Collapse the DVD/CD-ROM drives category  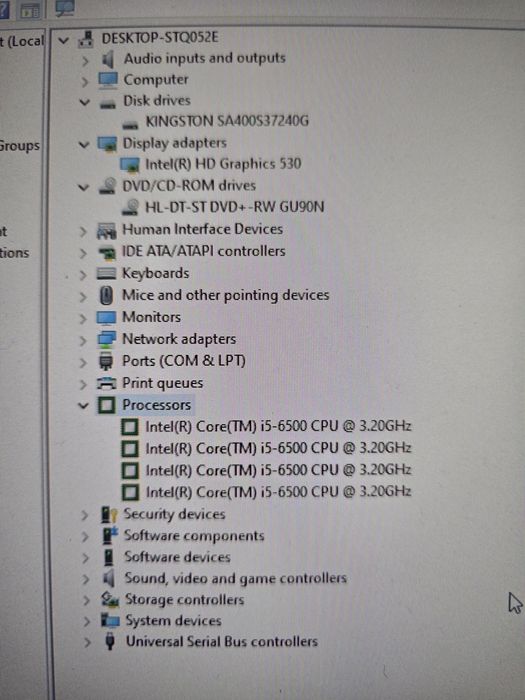tap(83, 187)
